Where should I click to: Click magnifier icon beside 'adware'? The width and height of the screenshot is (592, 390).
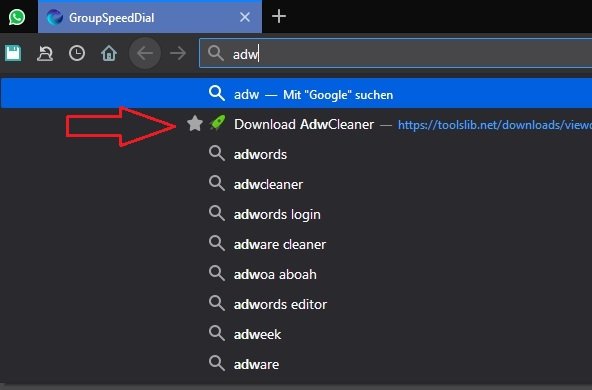[x=217, y=363]
